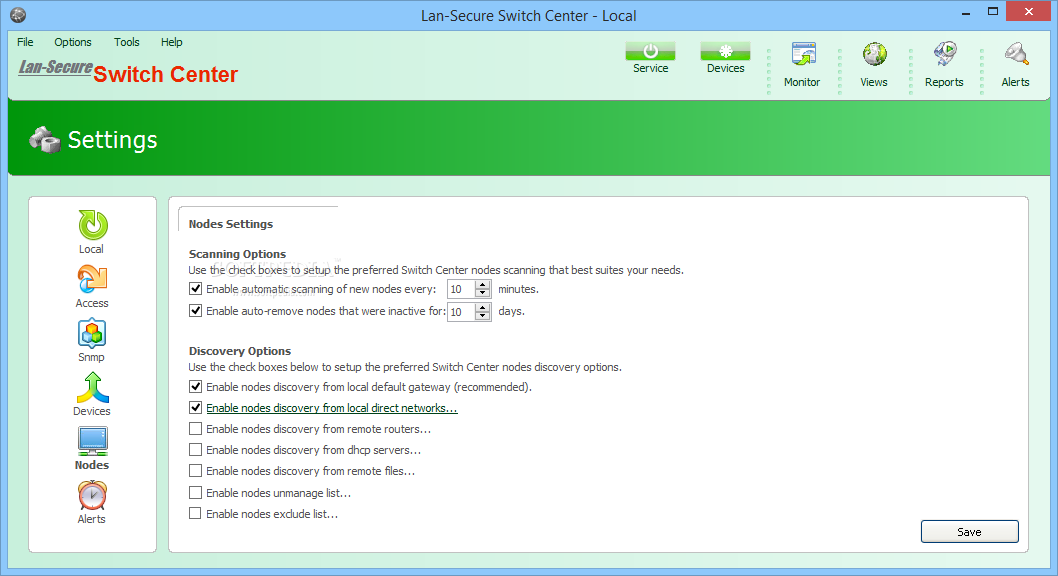Click 'Enable nodes discovery from local direct networks...' link
Image resolution: width=1058 pixels, height=576 pixels.
pyautogui.click(x=332, y=408)
